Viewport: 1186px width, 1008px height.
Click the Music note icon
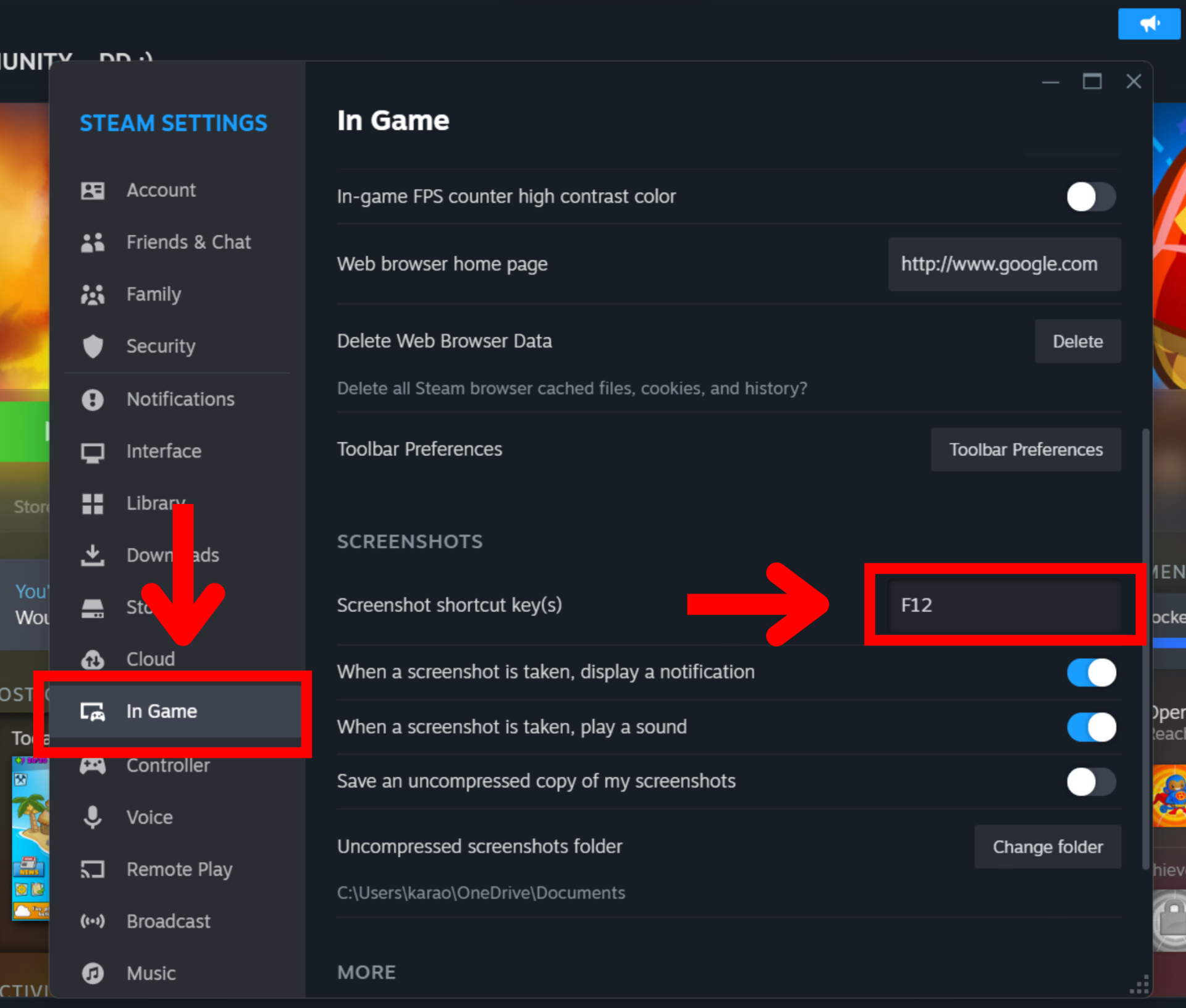(x=93, y=973)
